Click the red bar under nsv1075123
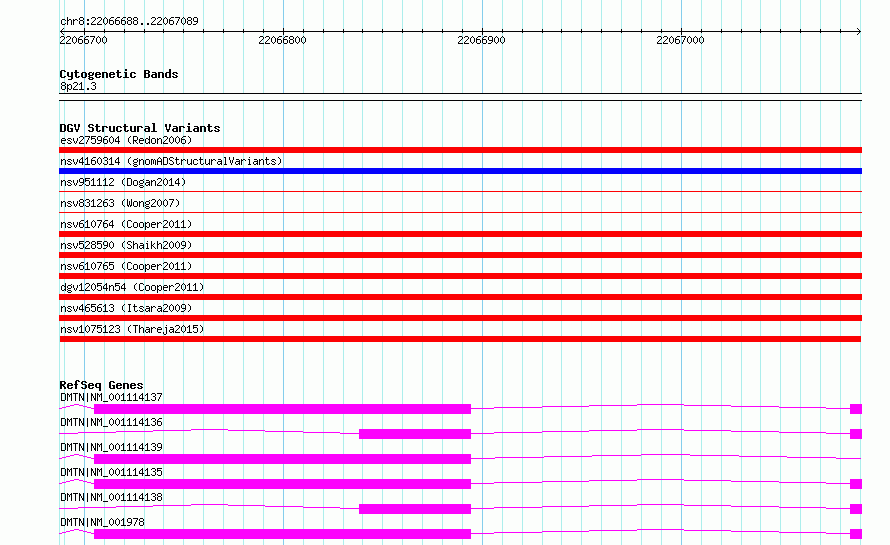This screenshot has height=545, width=890. [460, 339]
